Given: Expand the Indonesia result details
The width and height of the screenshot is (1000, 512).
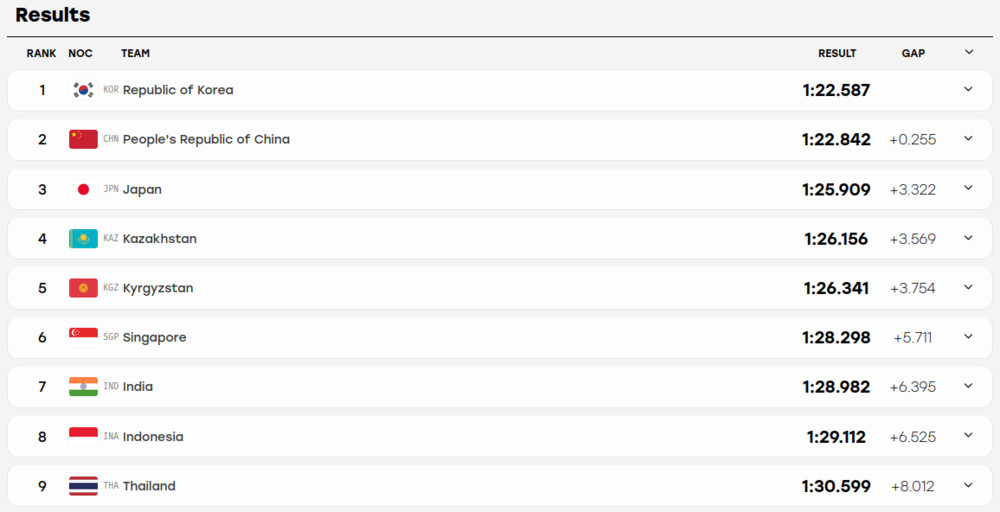Looking at the screenshot, I should click(968, 435).
